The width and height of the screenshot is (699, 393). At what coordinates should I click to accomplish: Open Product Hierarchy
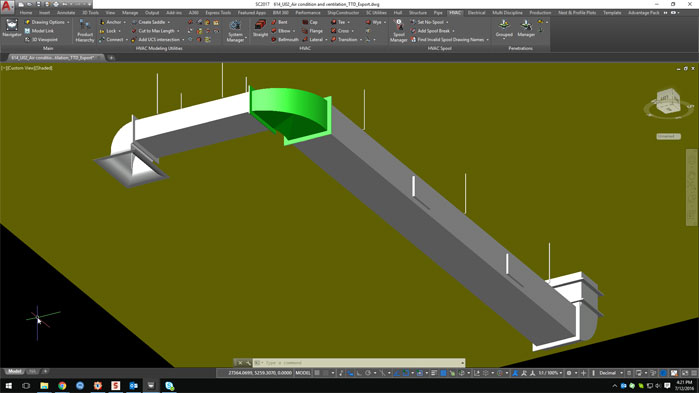click(x=85, y=31)
